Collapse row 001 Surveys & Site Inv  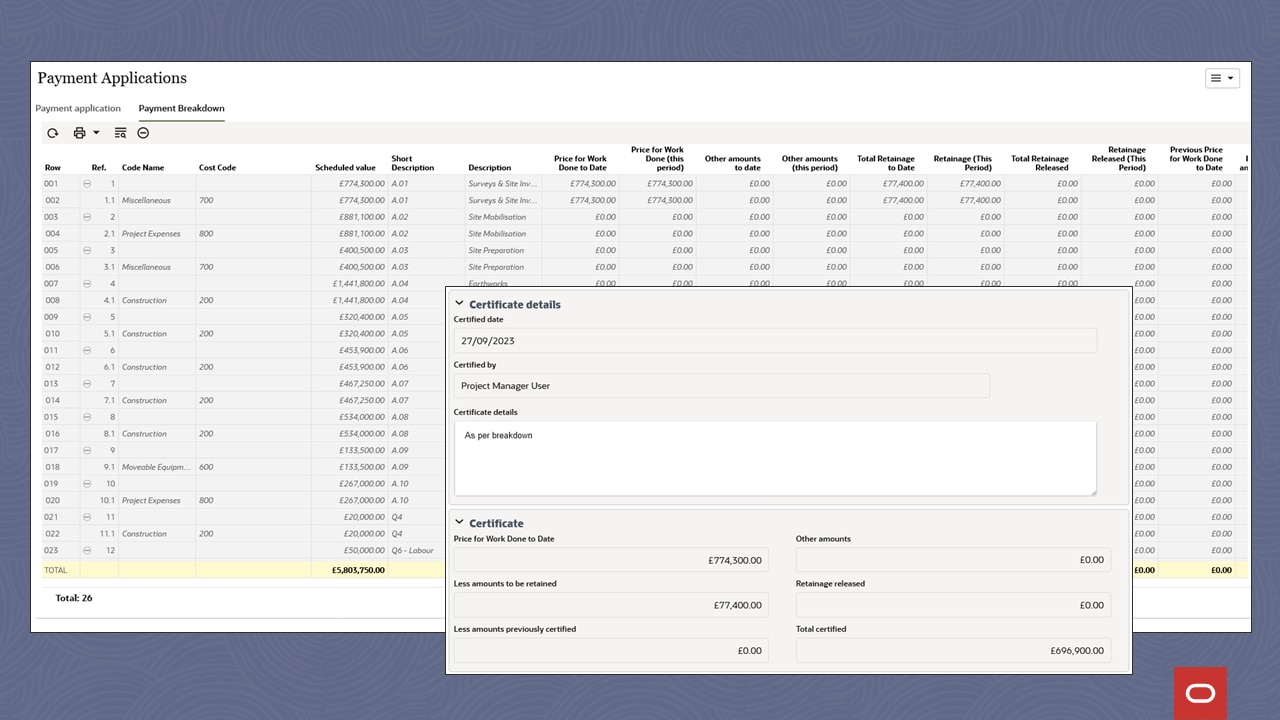(88, 183)
